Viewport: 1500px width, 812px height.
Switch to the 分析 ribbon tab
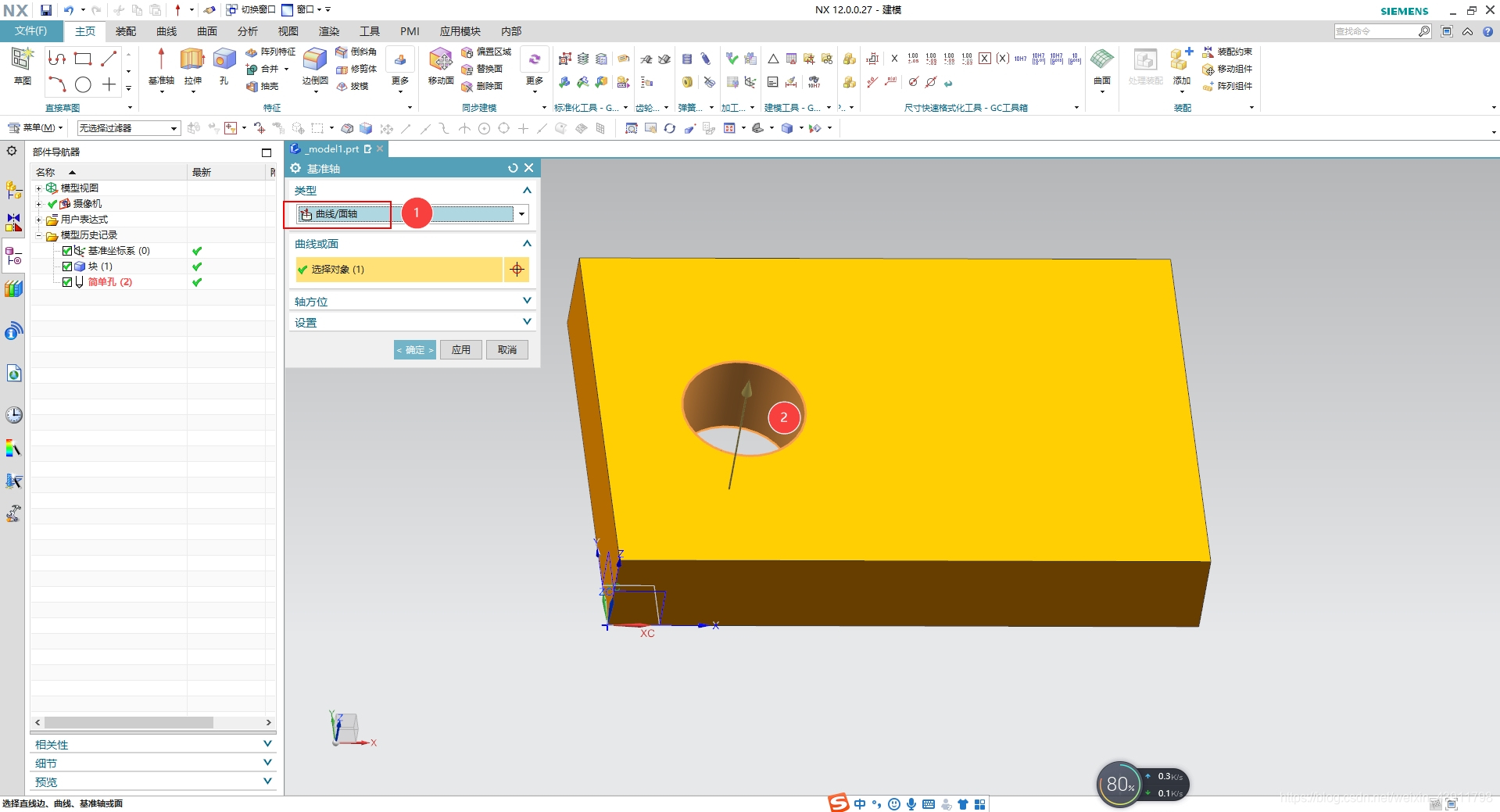(x=248, y=31)
